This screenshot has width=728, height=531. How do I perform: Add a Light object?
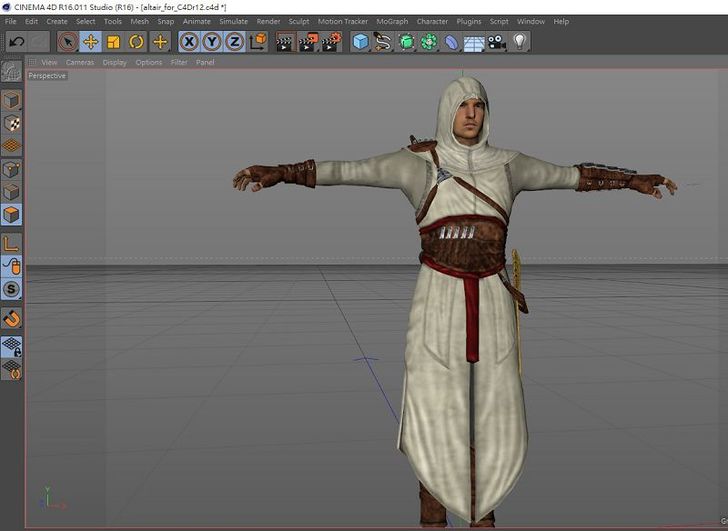tap(520, 42)
